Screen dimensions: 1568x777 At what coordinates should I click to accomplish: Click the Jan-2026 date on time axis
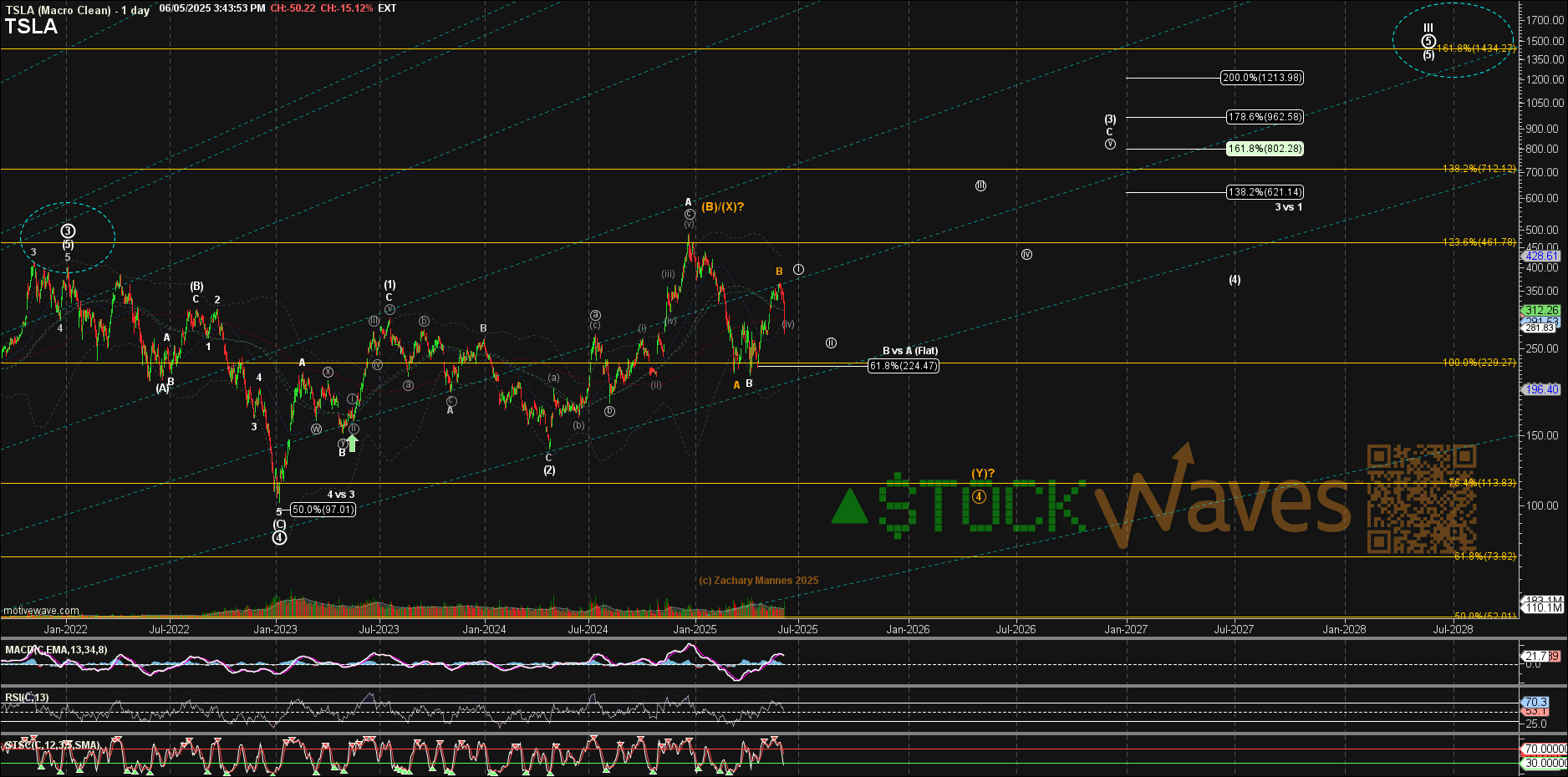pyautogui.click(x=908, y=629)
